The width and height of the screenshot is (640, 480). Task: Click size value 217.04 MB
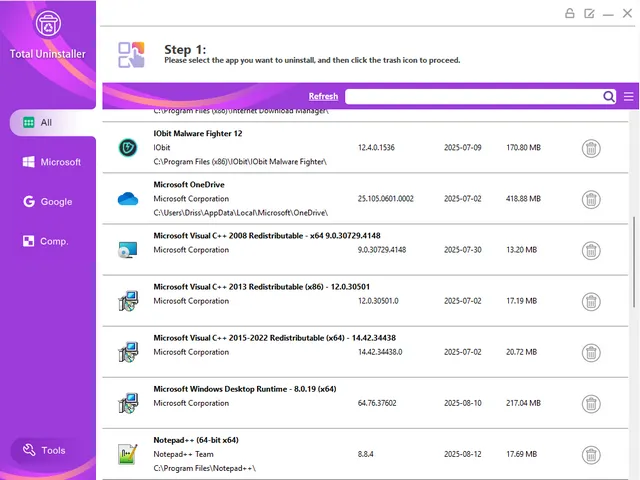523,403
